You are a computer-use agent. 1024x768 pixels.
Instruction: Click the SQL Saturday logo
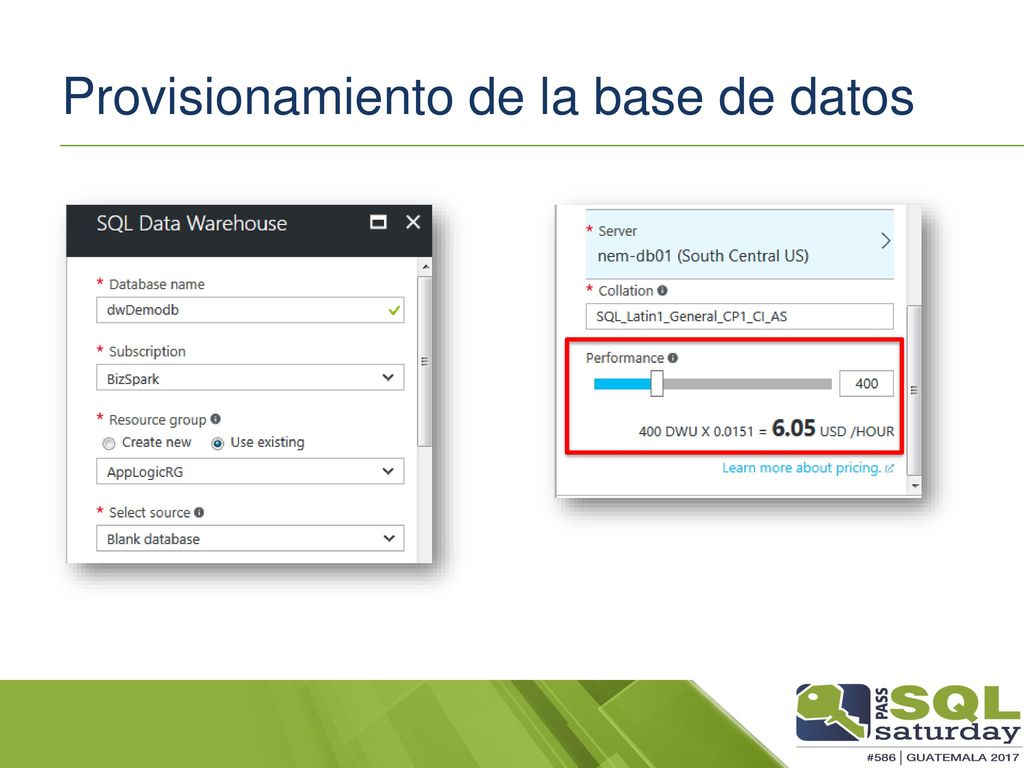click(906, 724)
